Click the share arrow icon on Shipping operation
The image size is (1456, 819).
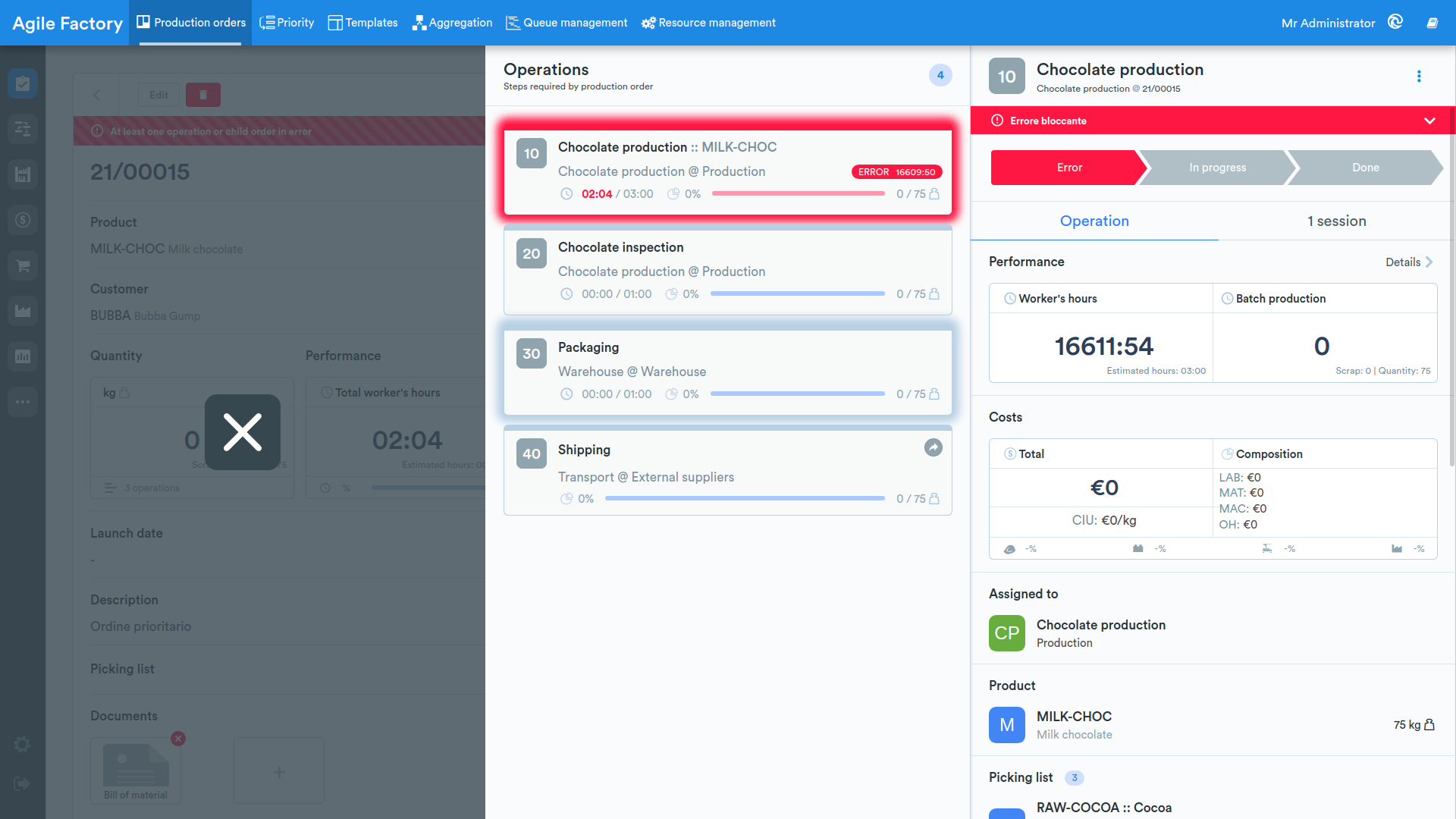934,448
